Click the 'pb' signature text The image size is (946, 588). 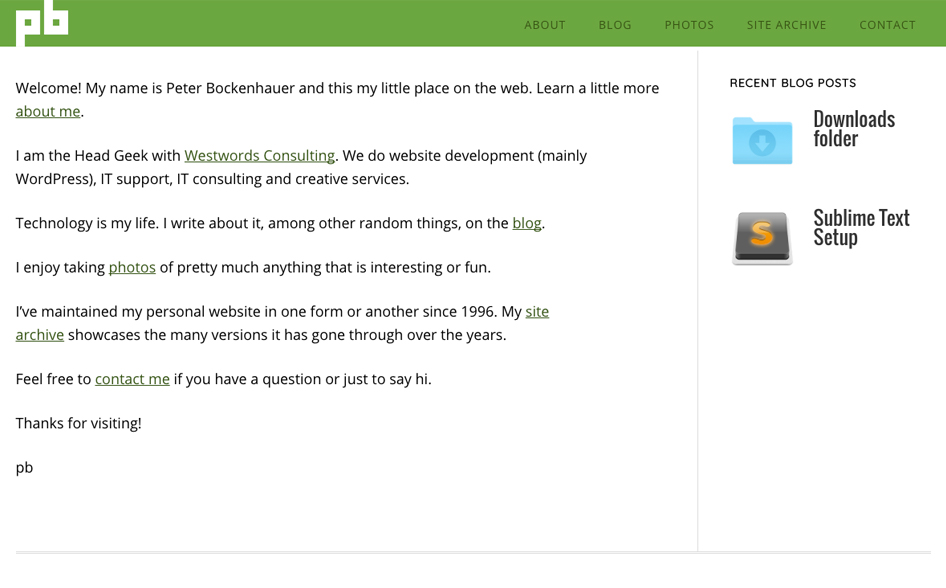pyautogui.click(x=24, y=468)
